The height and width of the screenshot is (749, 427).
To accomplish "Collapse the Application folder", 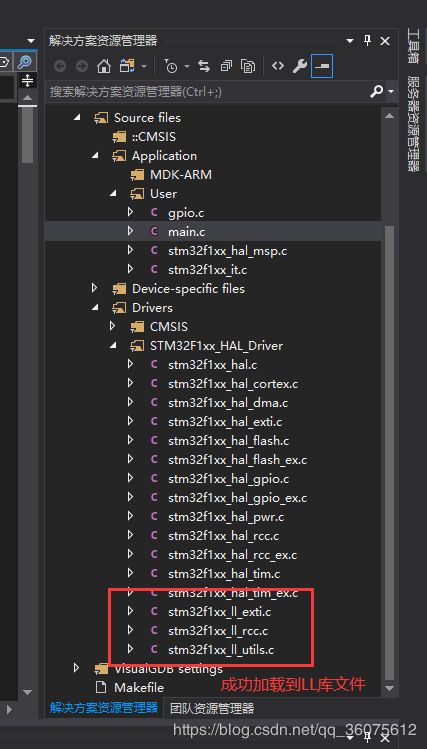I will (x=95, y=155).
